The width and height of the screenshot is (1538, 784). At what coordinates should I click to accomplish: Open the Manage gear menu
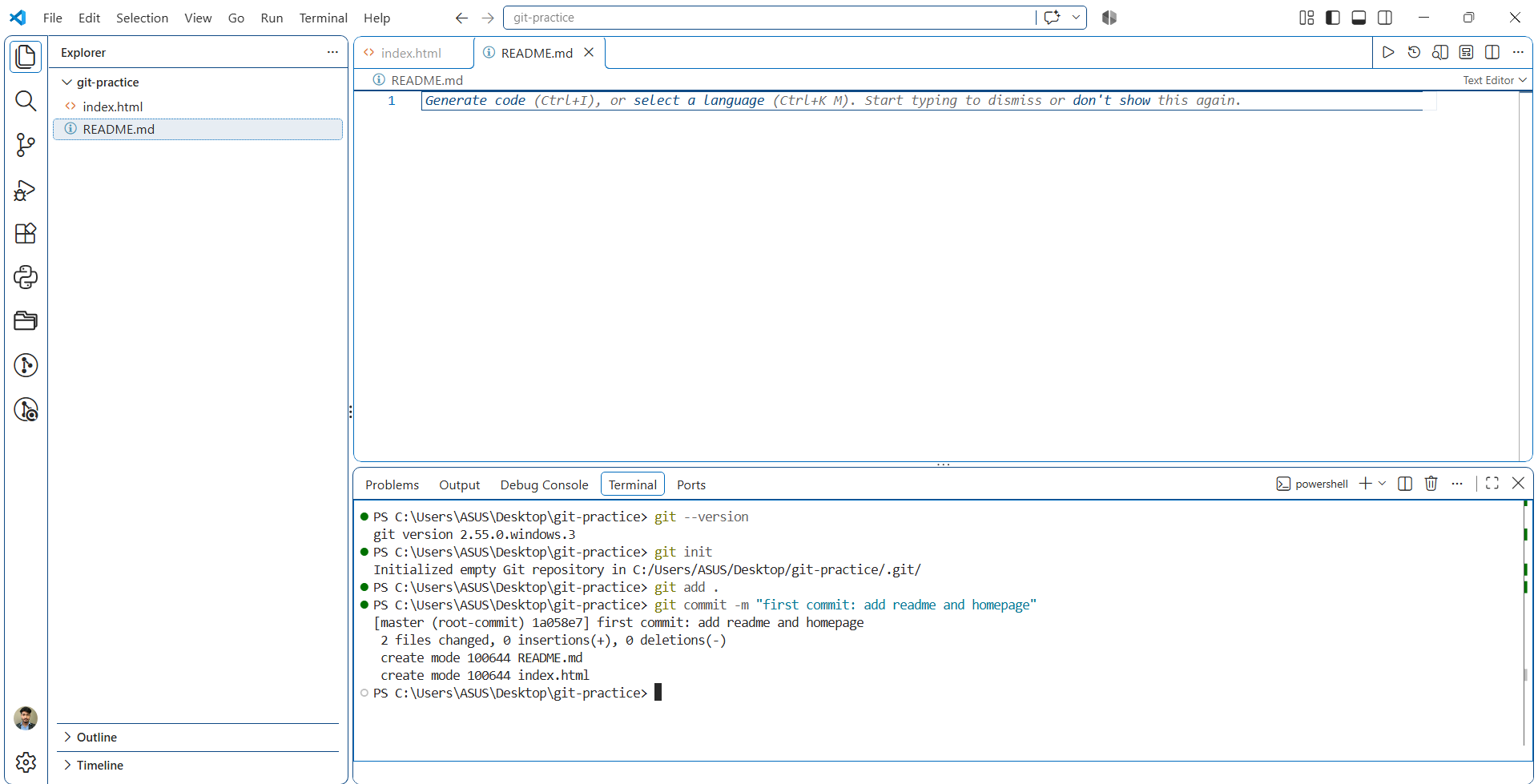click(26, 762)
